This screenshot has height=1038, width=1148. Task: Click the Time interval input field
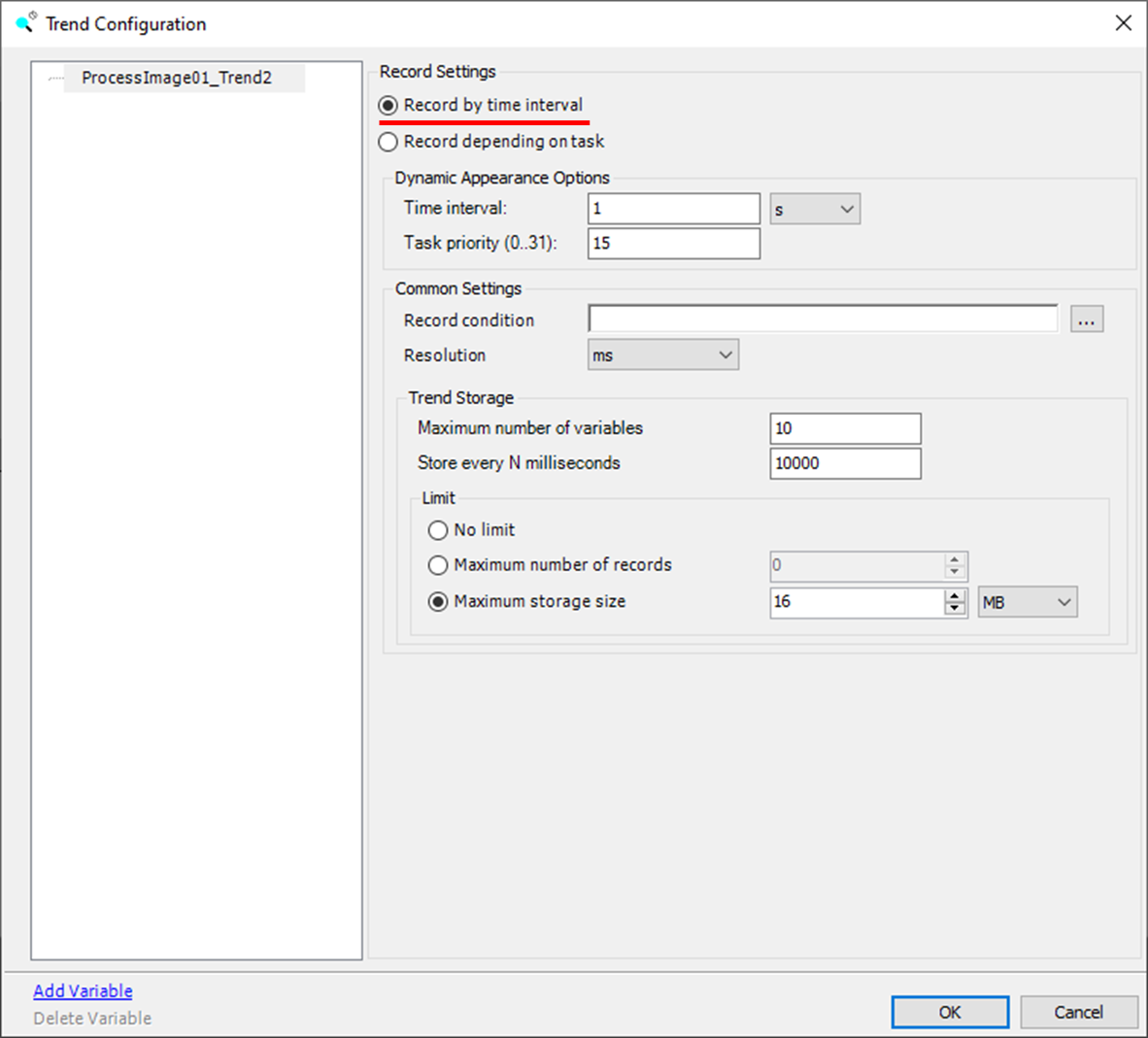click(673, 209)
